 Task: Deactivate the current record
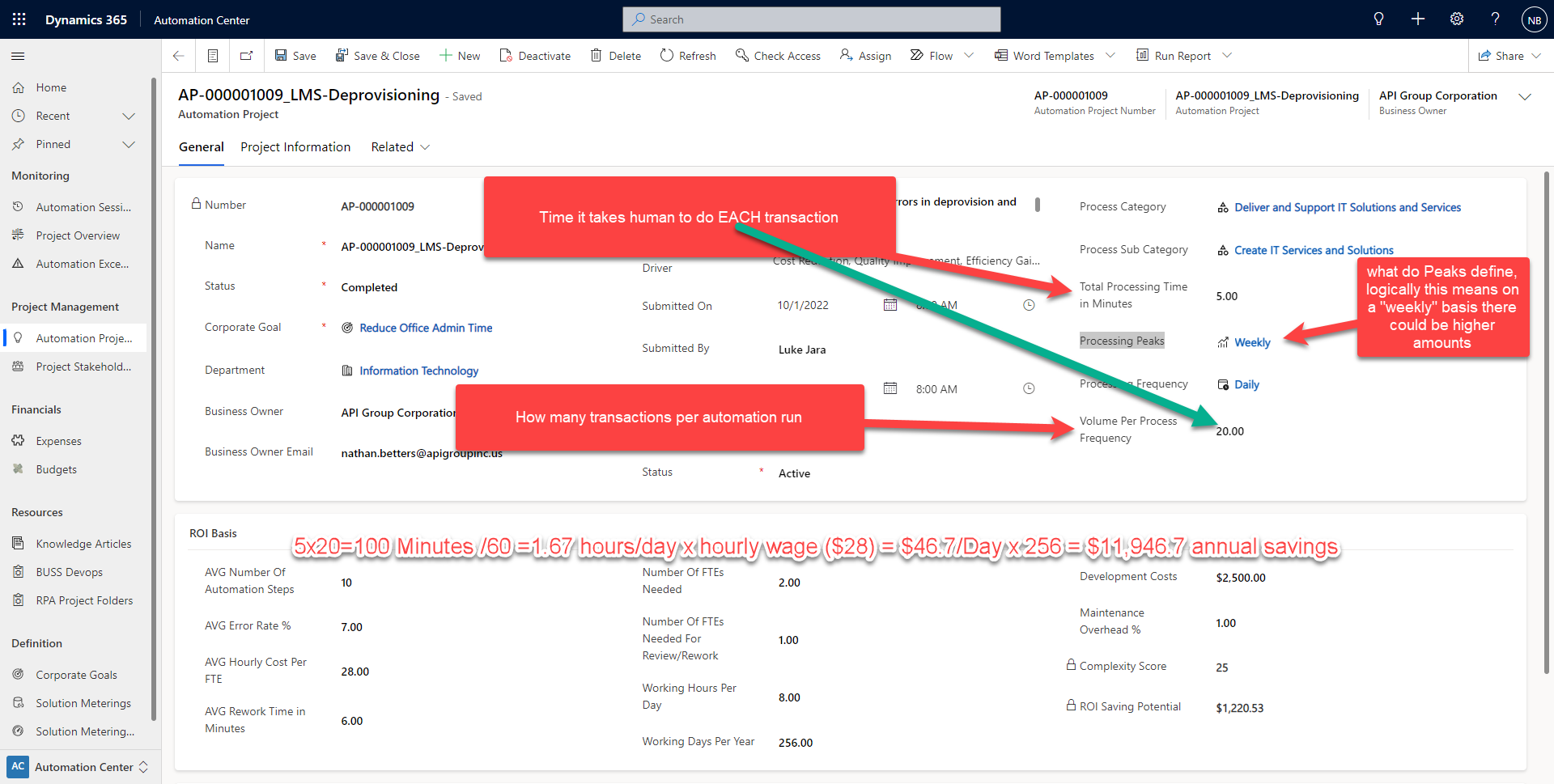[x=535, y=55]
